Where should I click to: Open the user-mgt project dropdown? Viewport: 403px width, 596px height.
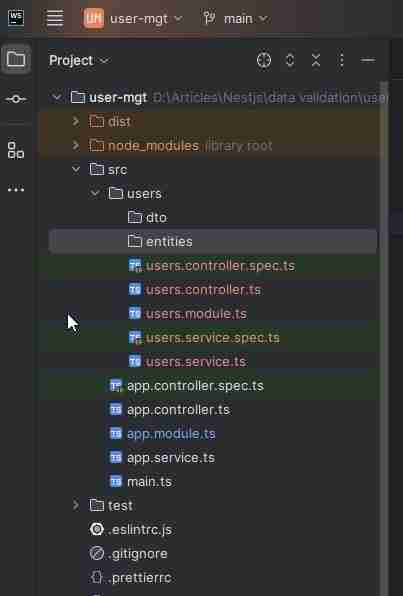click(133, 19)
